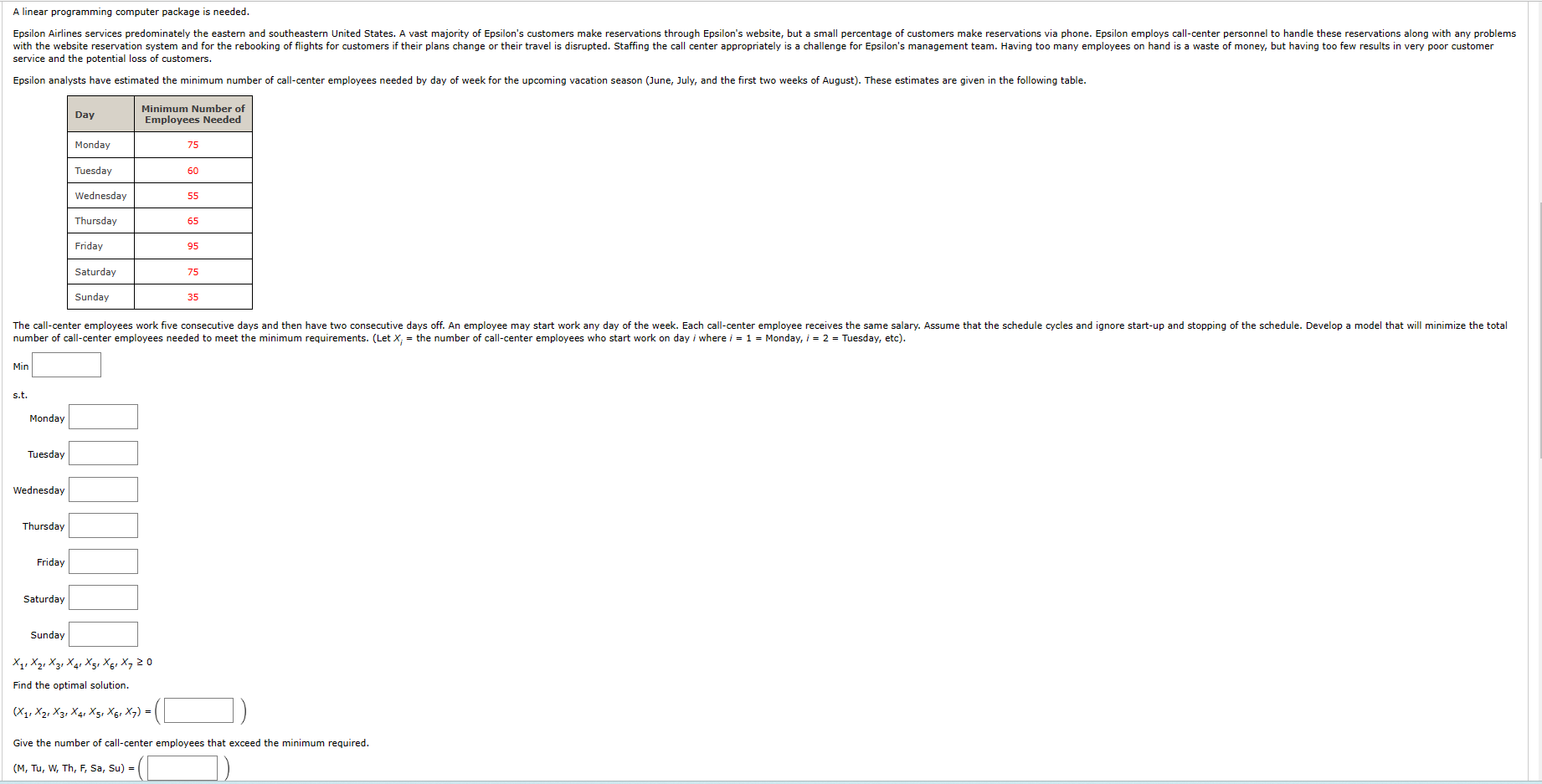This screenshot has width=1542, height=784.
Task: Click the Sunday constraint input box
Action: (x=103, y=634)
